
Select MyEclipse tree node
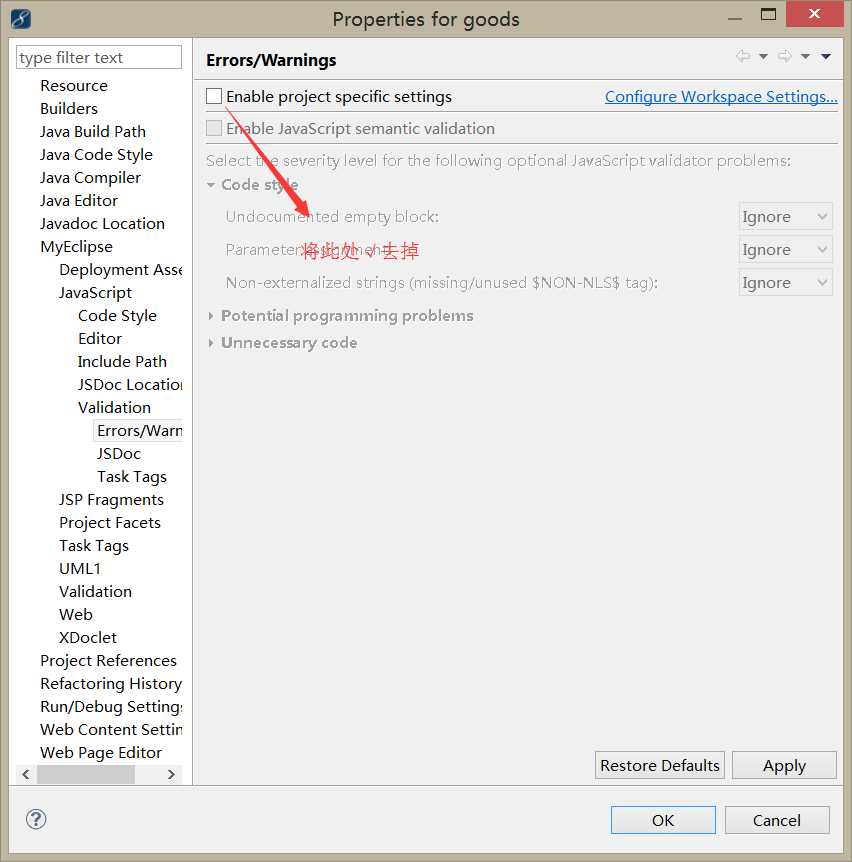pyautogui.click(x=76, y=247)
